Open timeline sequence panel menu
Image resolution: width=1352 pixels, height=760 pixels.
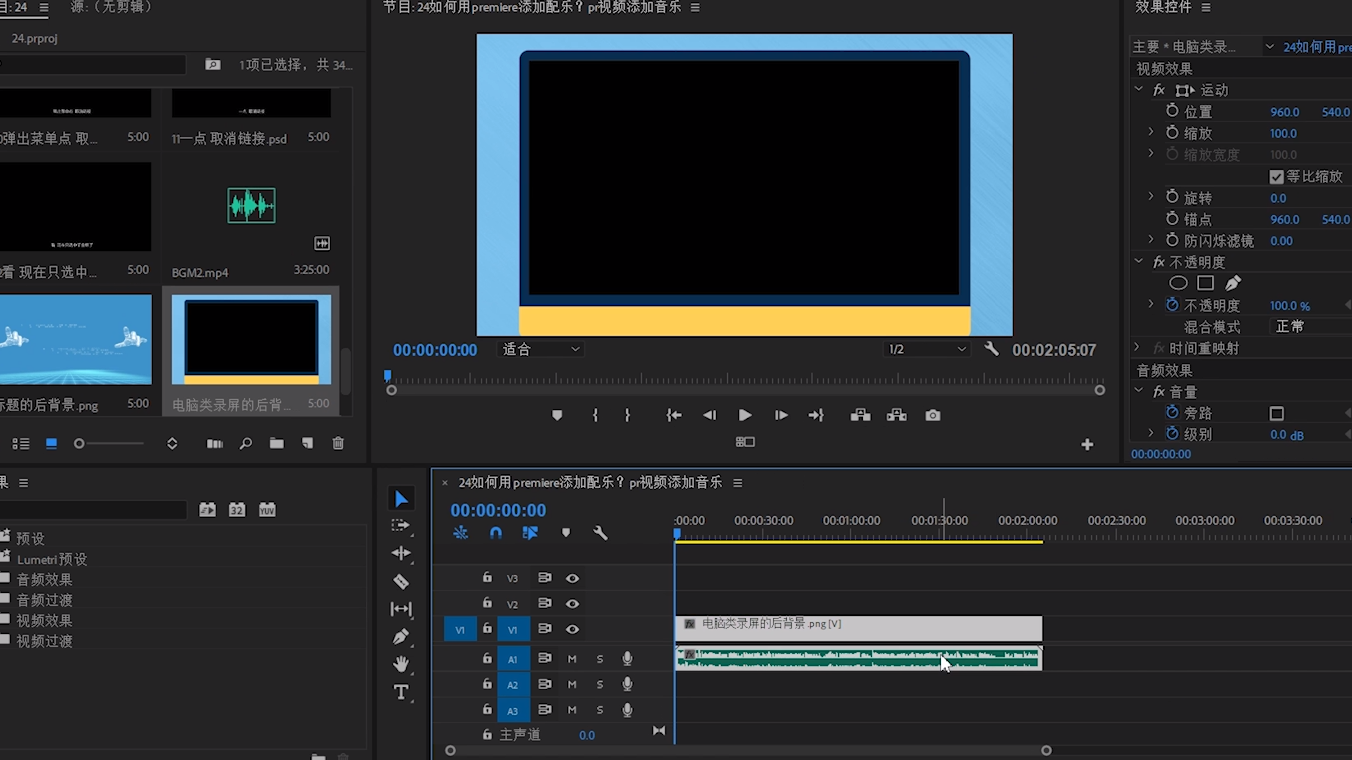click(738, 483)
